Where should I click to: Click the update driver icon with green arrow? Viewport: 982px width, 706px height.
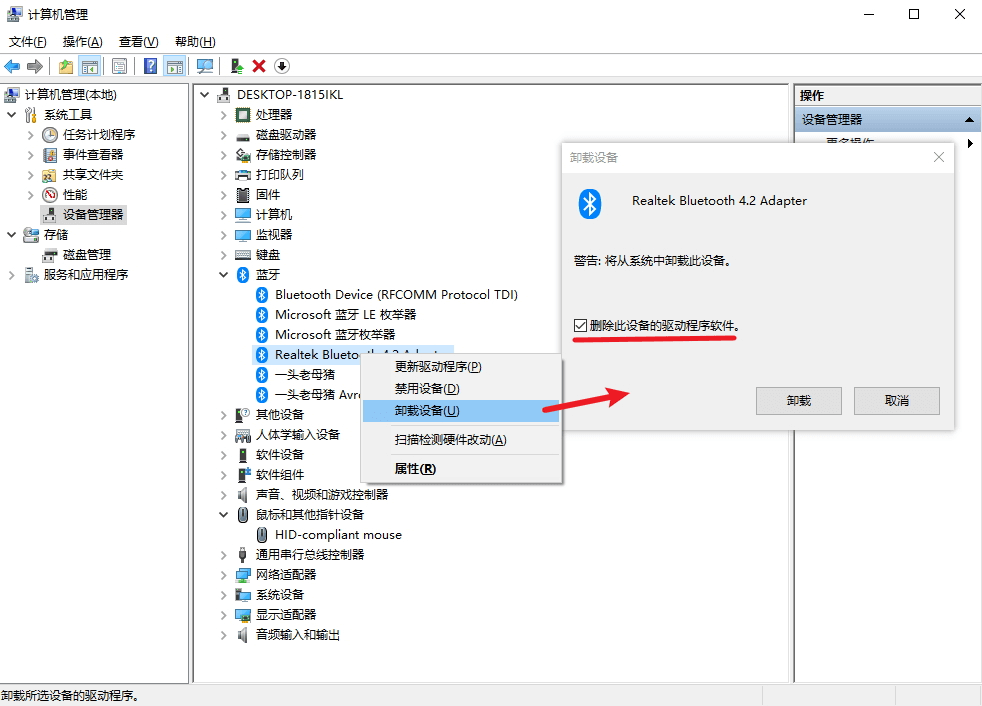point(236,66)
